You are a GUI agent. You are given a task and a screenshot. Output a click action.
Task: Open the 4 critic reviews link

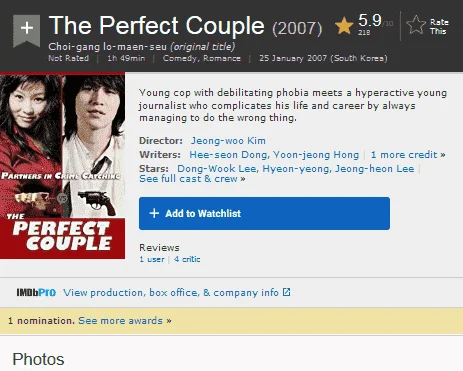(x=187, y=259)
